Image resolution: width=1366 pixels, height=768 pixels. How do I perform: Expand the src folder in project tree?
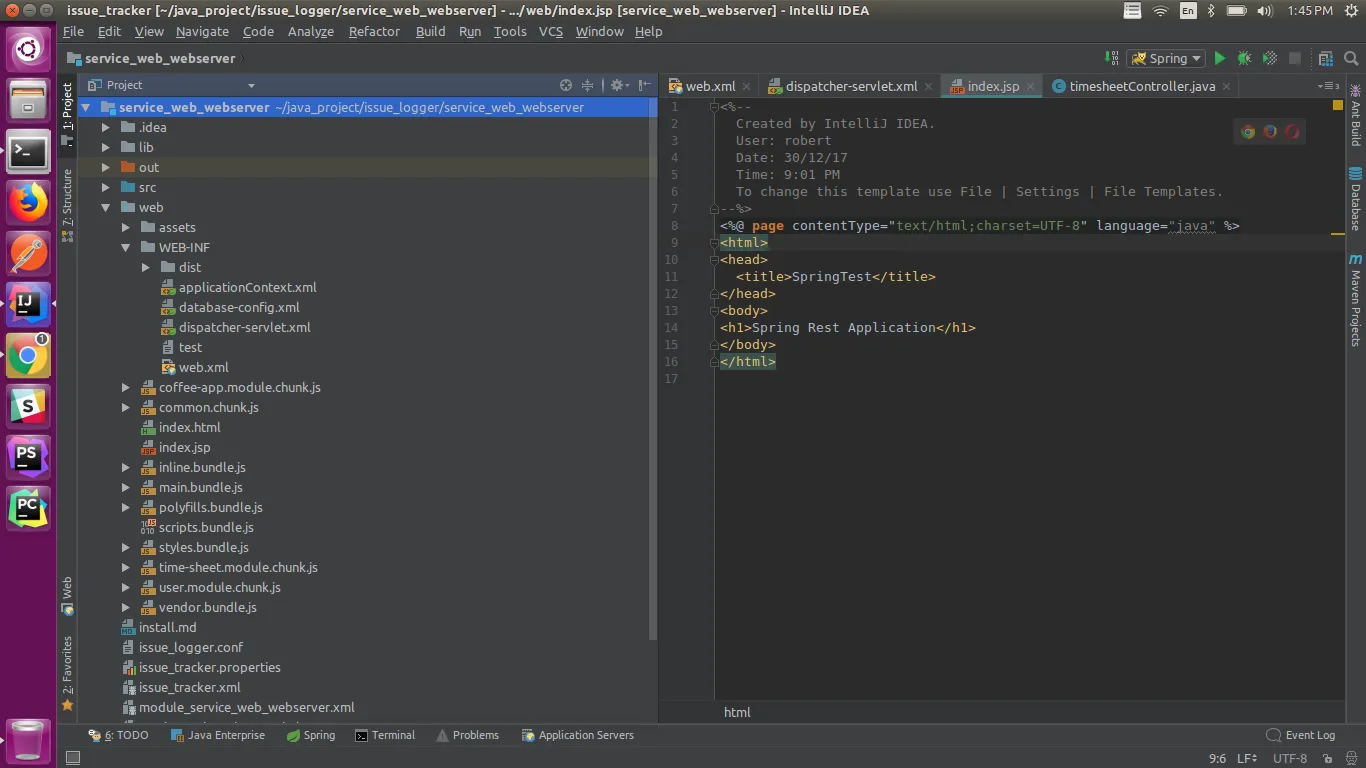(106, 188)
